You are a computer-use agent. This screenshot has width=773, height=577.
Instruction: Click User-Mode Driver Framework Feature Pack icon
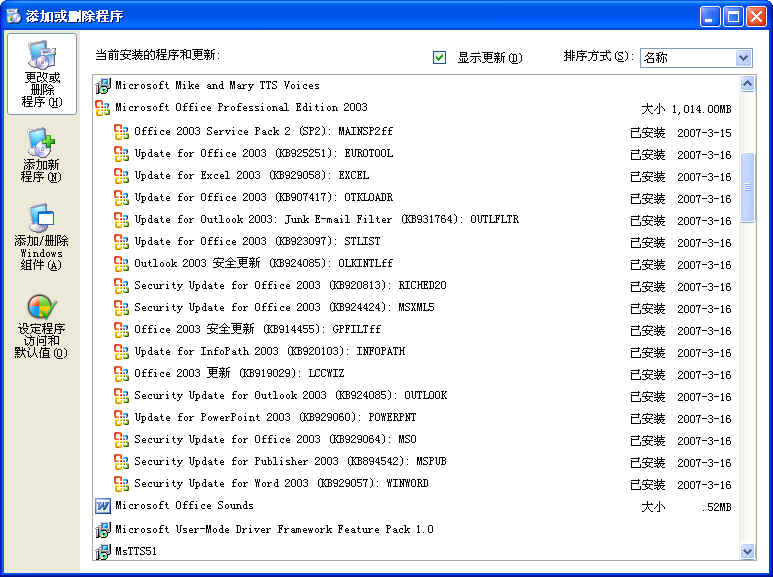[103, 530]
